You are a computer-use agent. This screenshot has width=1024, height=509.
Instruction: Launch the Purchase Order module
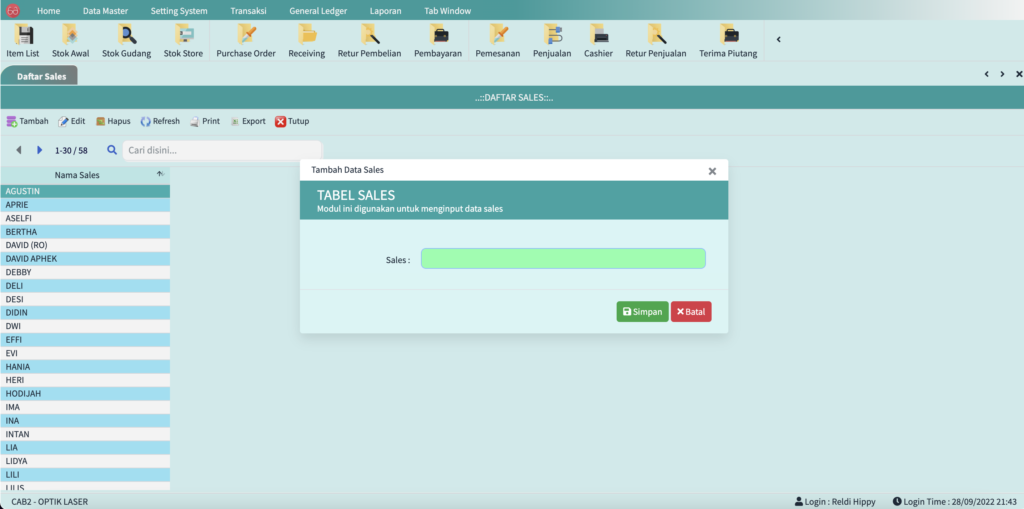tap(245, 41)
